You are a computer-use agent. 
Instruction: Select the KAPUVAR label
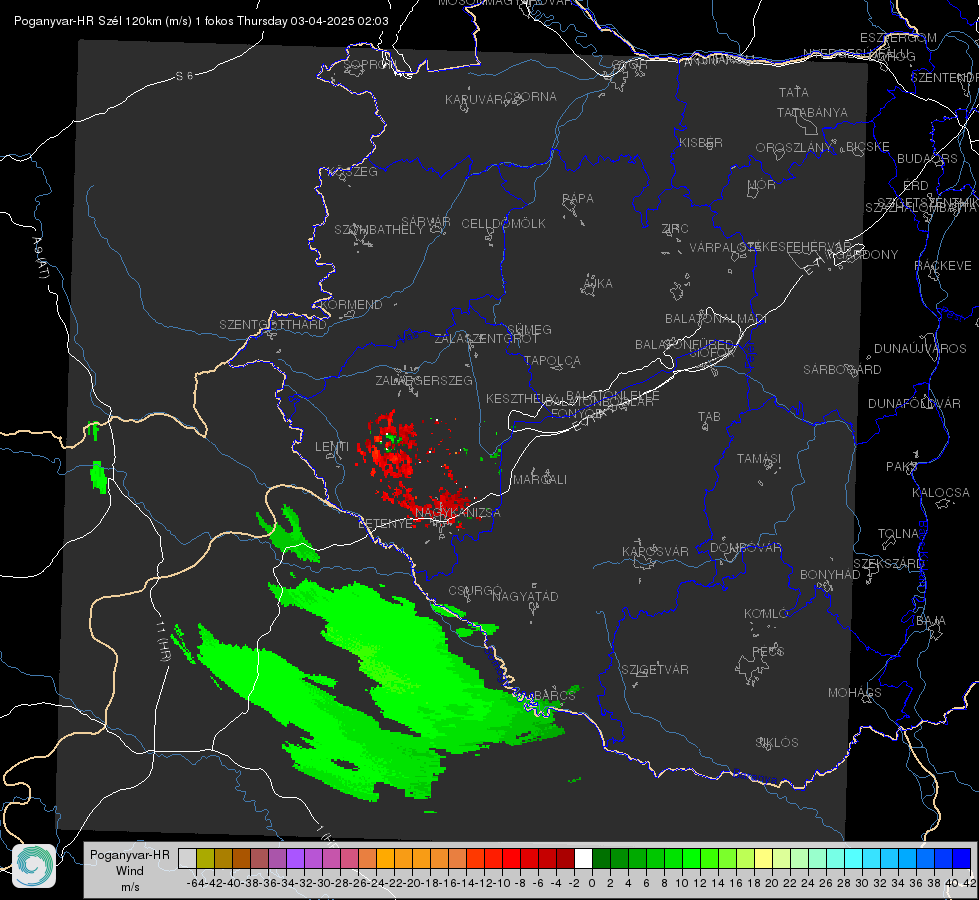pyautogui.click(x=475, y=100)
